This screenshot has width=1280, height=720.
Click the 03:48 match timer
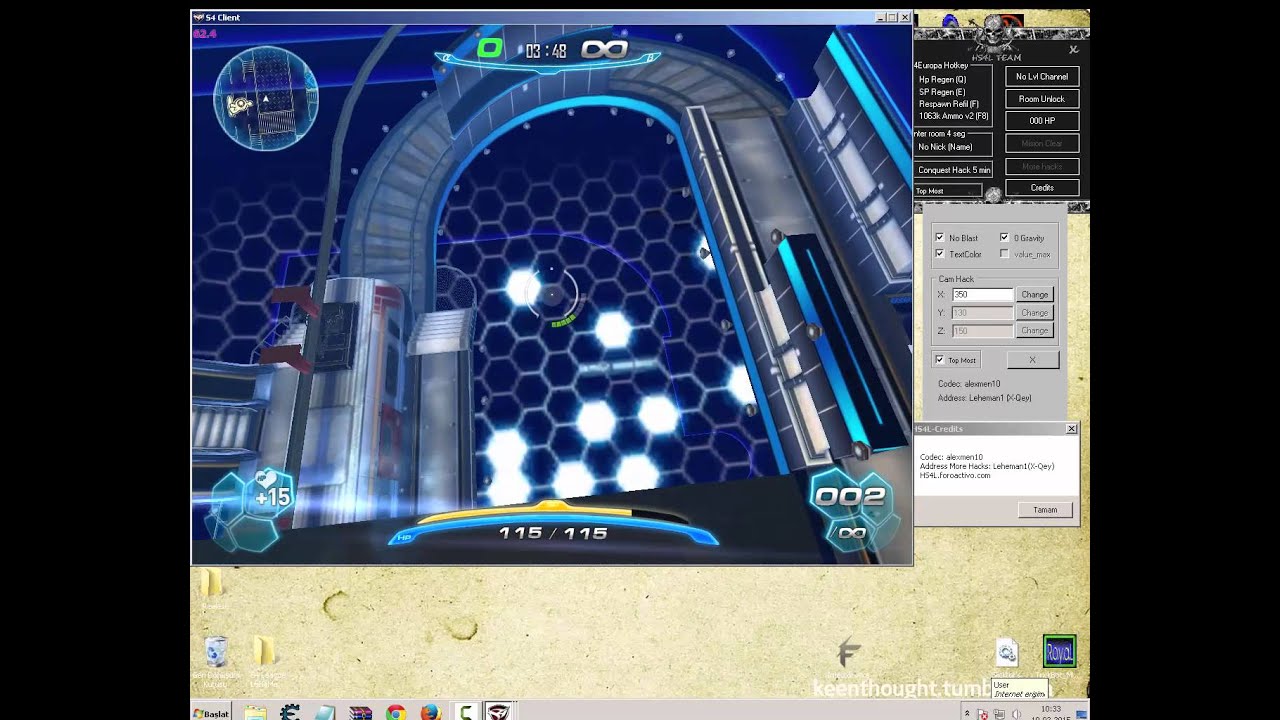546,50
